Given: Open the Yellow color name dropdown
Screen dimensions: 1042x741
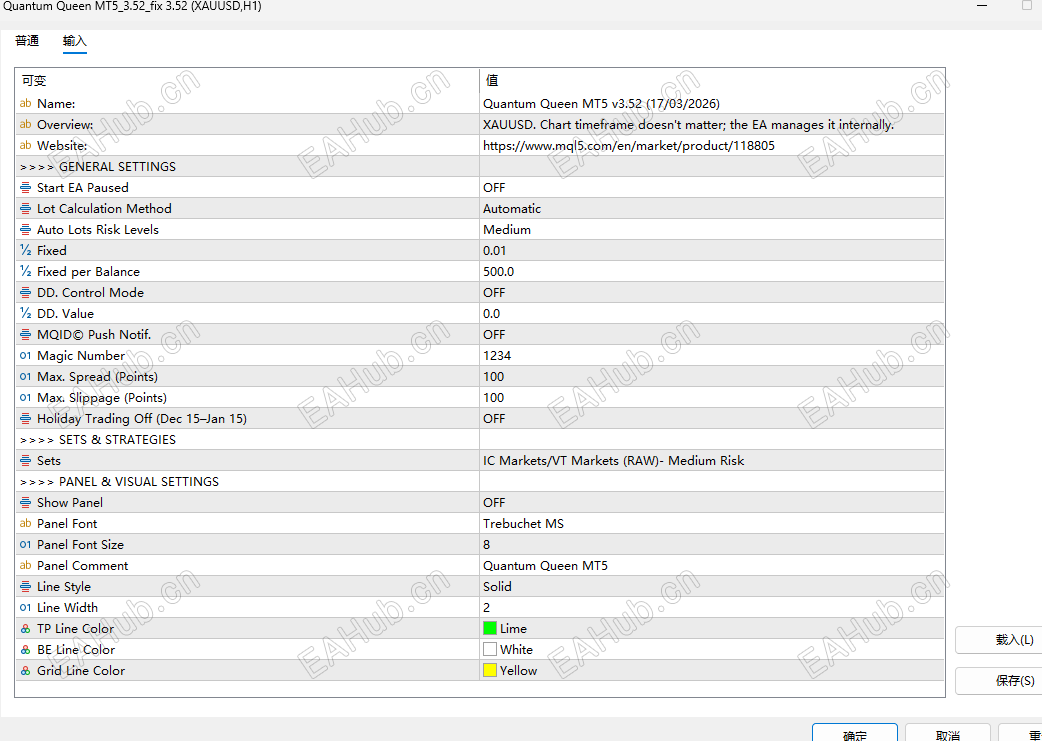Looking at the screenshot, I should (518, 671).
